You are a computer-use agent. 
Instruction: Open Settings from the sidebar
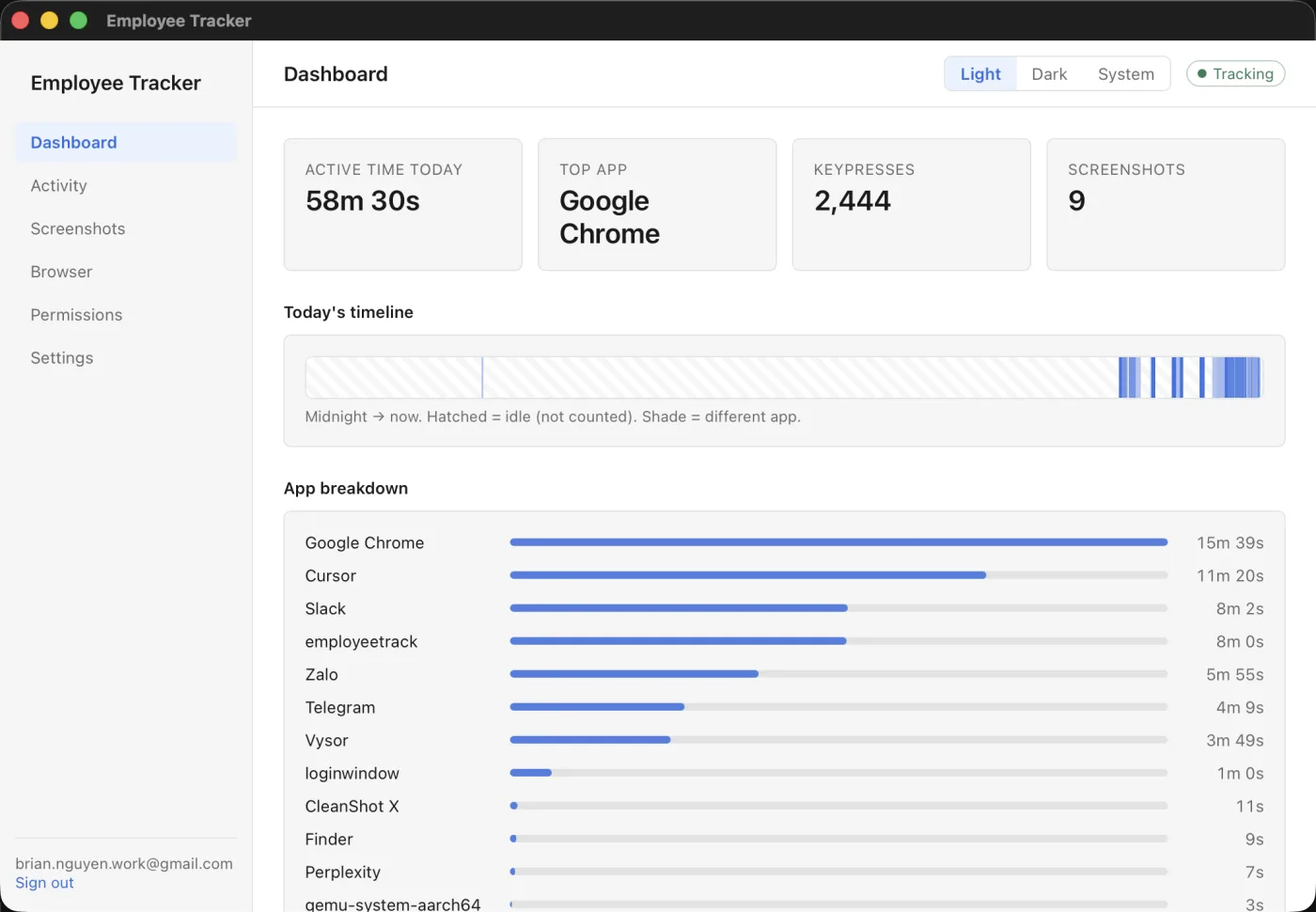click(x=126, y=358)
